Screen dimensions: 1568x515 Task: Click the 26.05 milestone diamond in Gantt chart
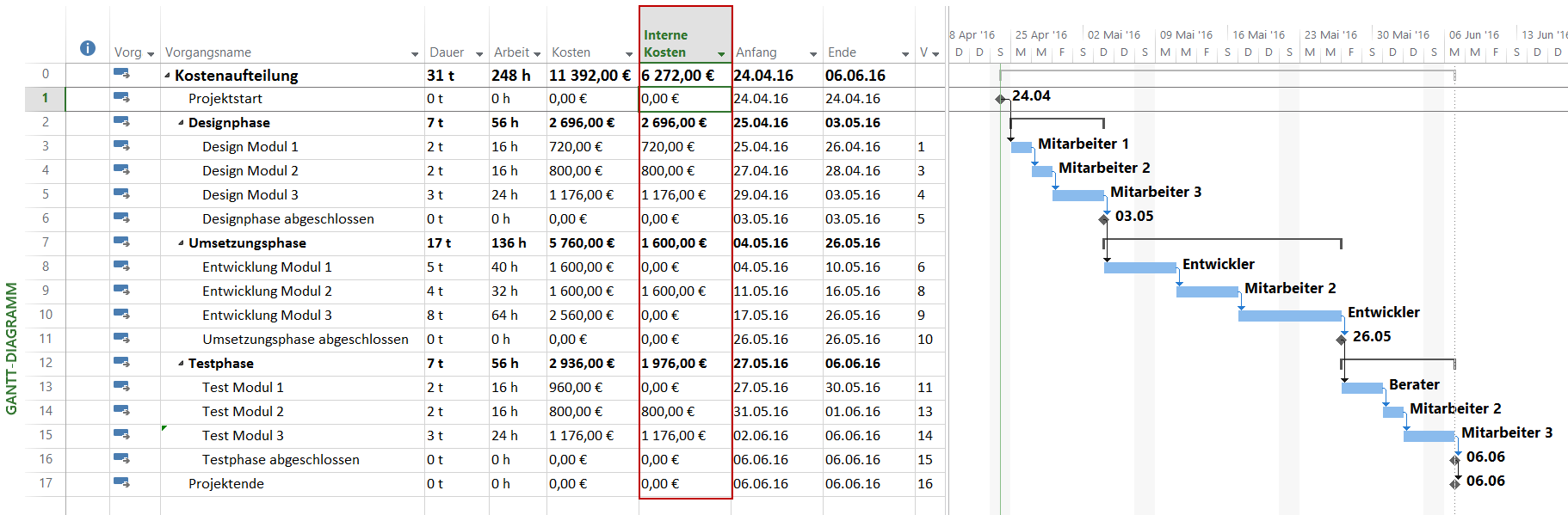coord(1341,340)
